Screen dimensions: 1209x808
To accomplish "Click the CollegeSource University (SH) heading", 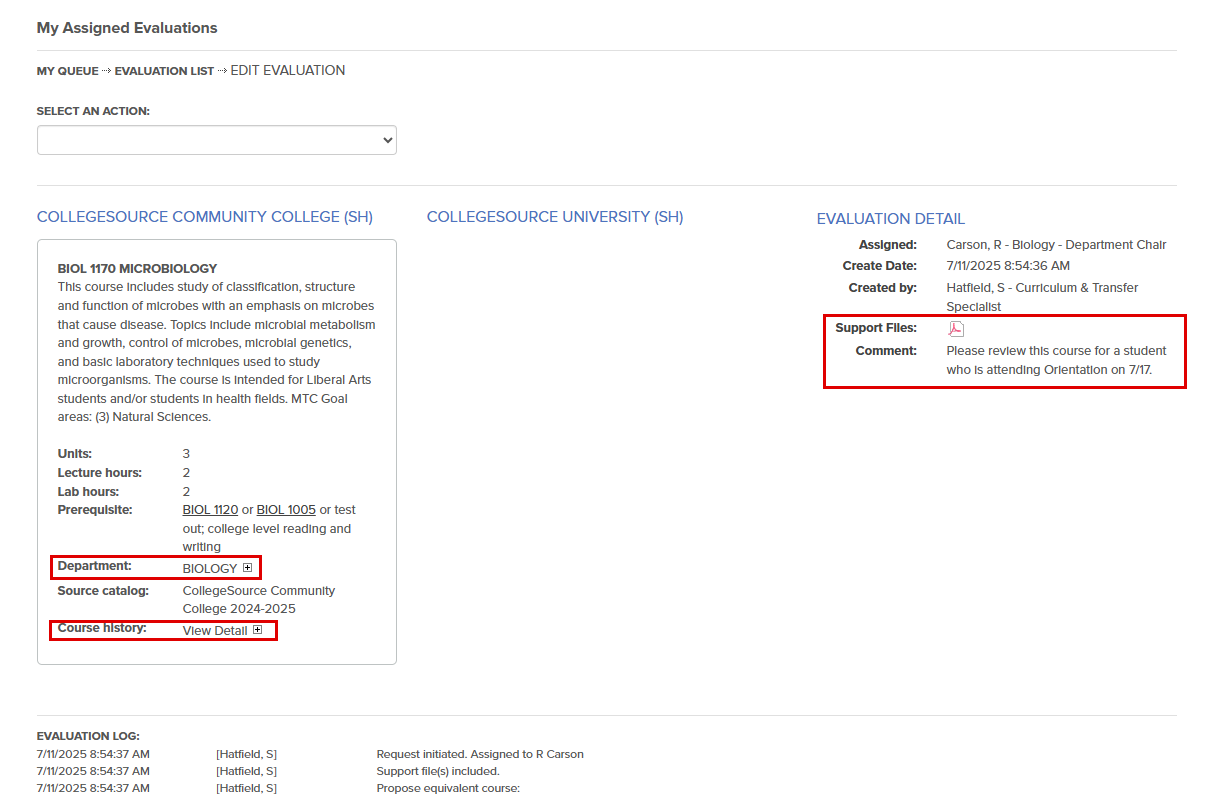I will (555, 217).
